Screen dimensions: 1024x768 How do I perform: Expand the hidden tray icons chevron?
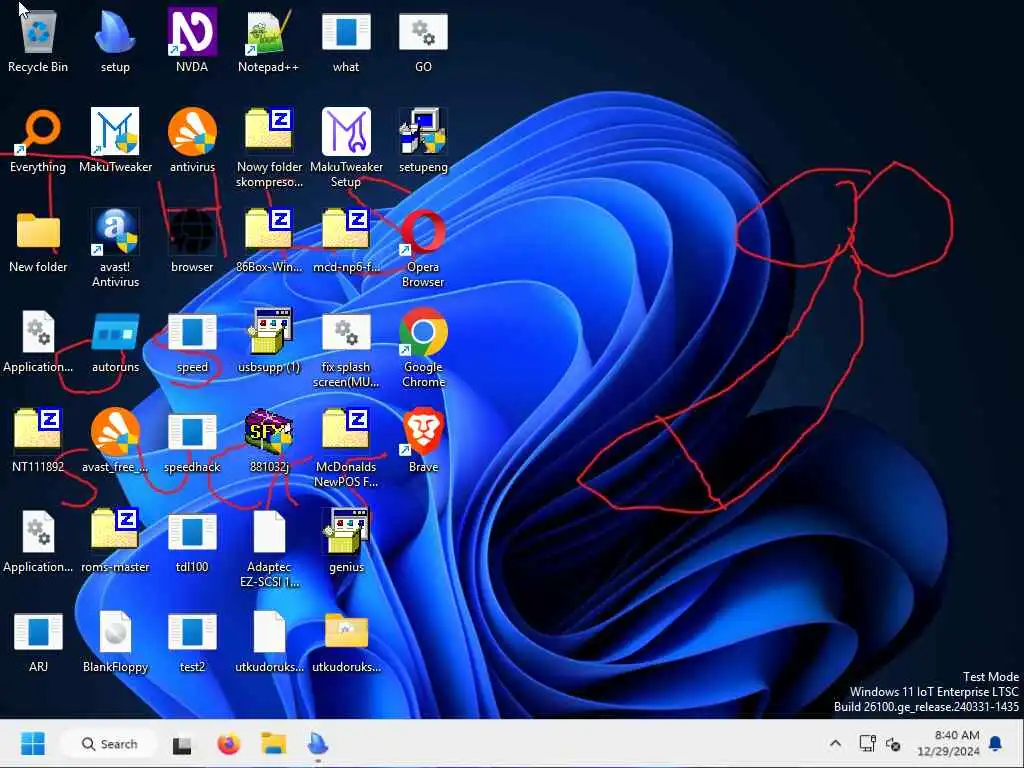point(835,743)
